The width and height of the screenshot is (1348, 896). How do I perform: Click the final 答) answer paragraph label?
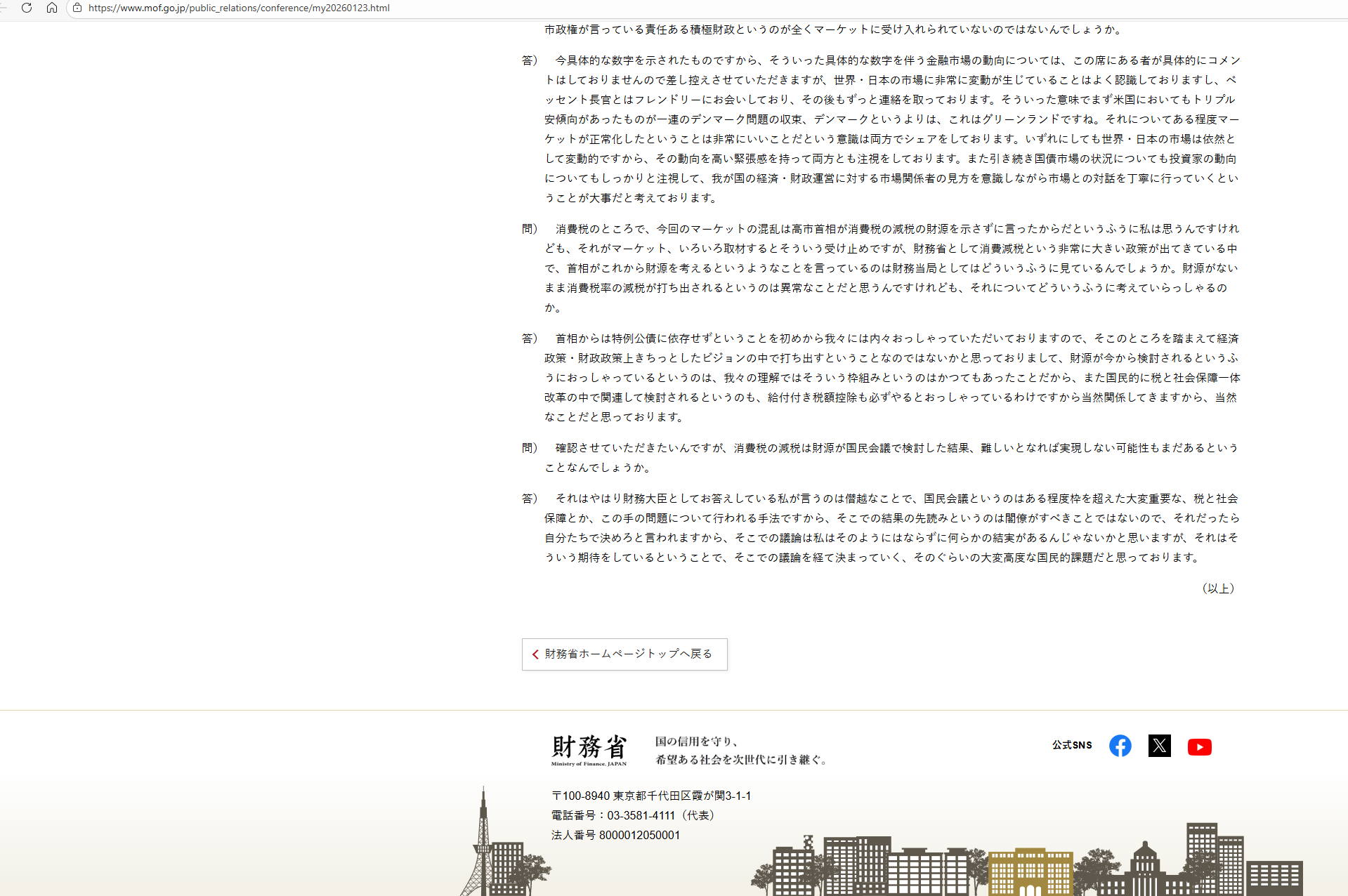pos(529,499)
